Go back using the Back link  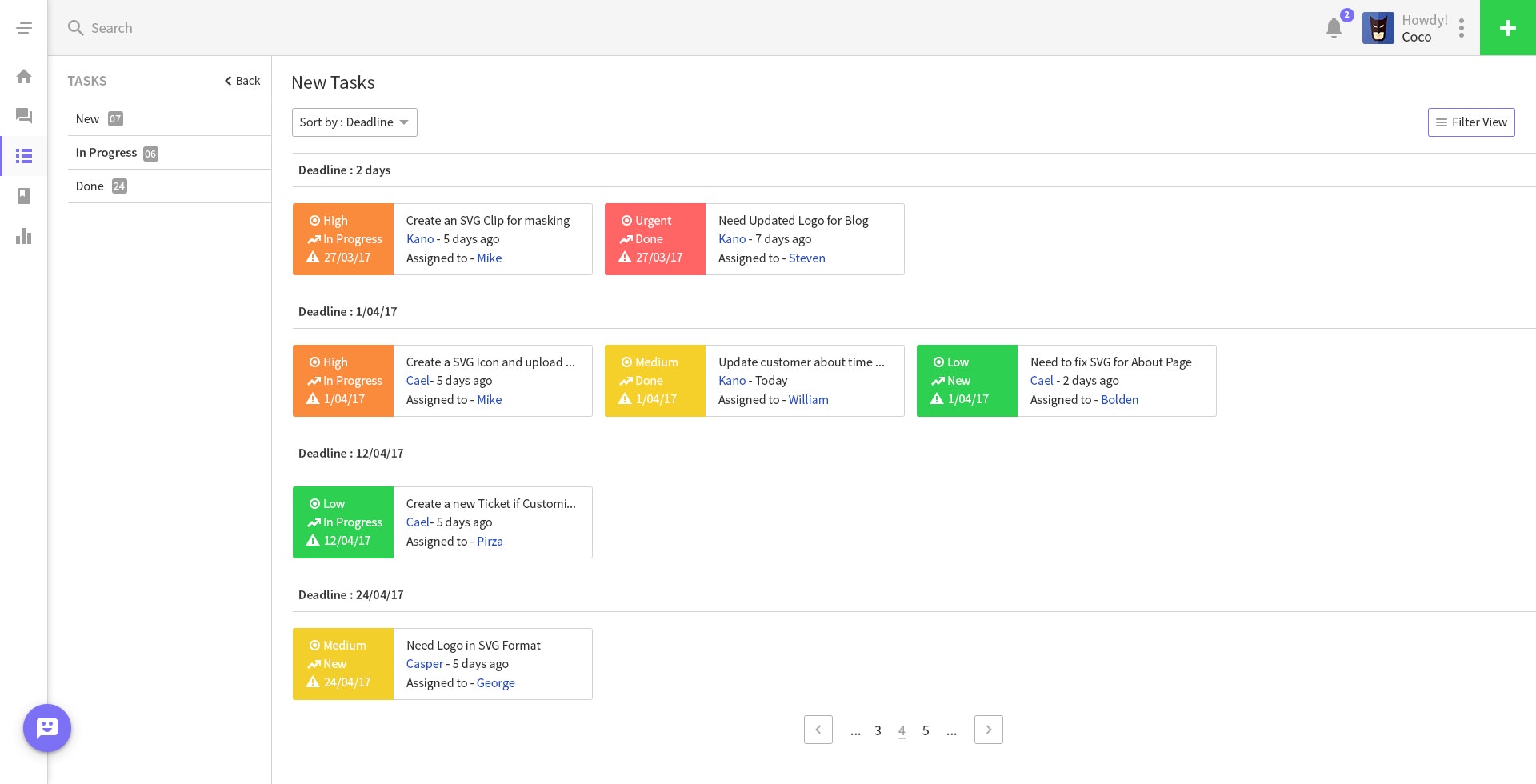[242, 81]
